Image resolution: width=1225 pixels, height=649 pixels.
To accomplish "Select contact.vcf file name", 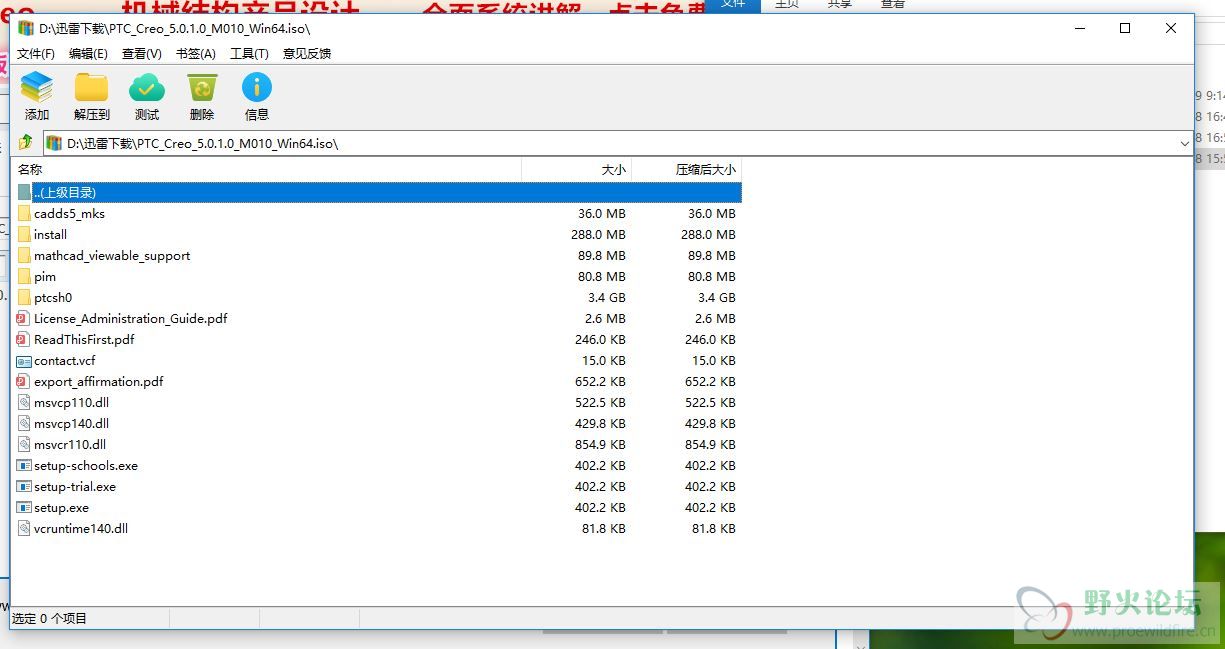I will pyautogui.click(x=65, y=360).
